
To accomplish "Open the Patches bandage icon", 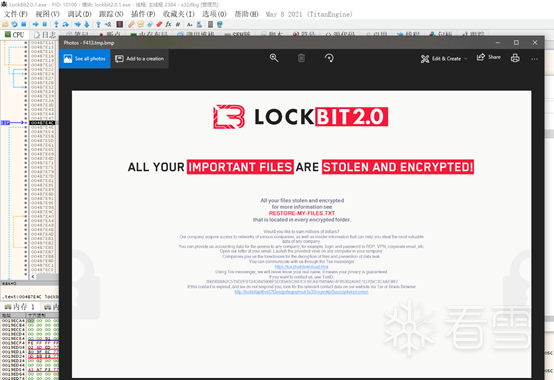I will coord(131,24).
